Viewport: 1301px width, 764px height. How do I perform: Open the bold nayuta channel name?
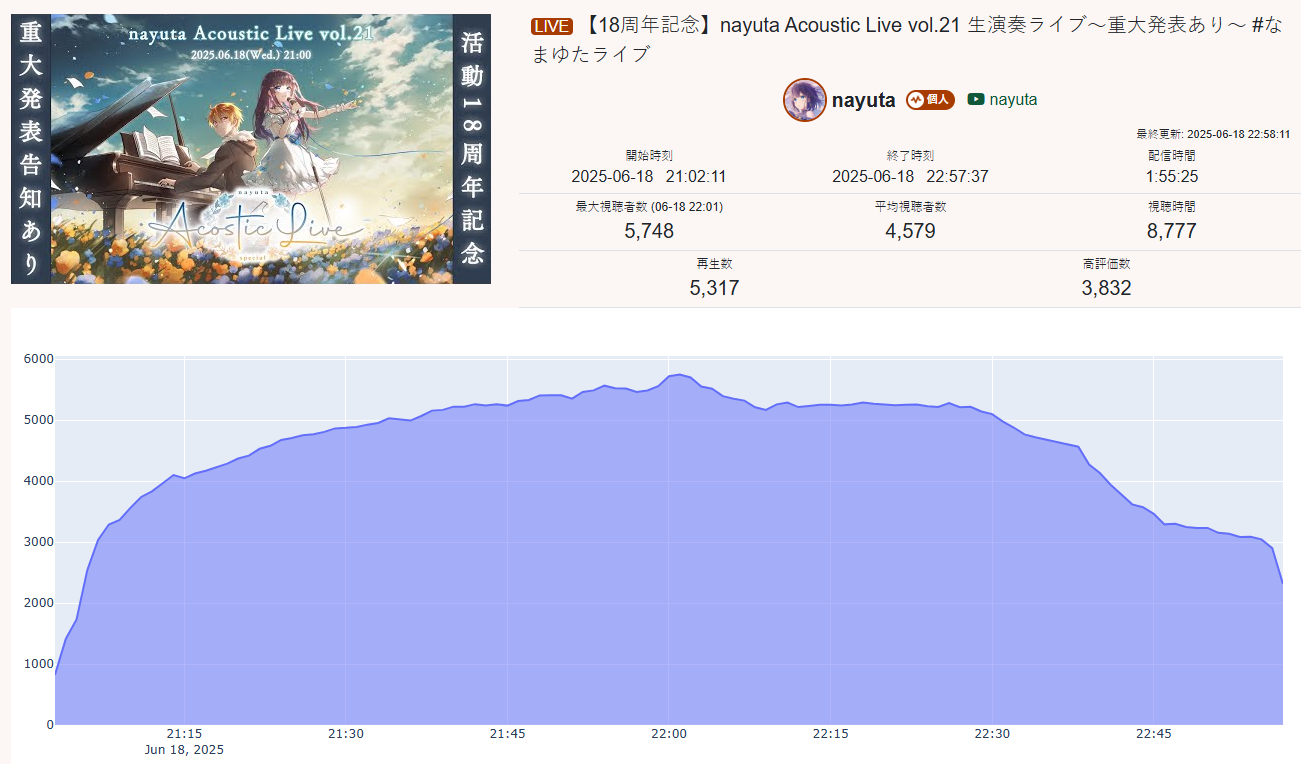pos(864,100)
